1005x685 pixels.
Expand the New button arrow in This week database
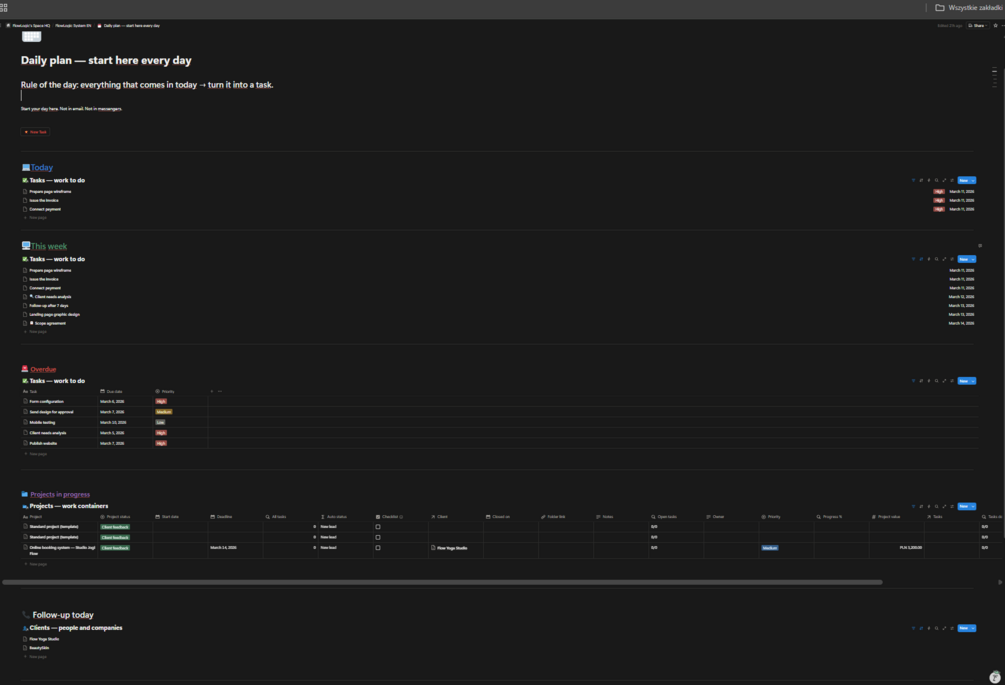973,260
